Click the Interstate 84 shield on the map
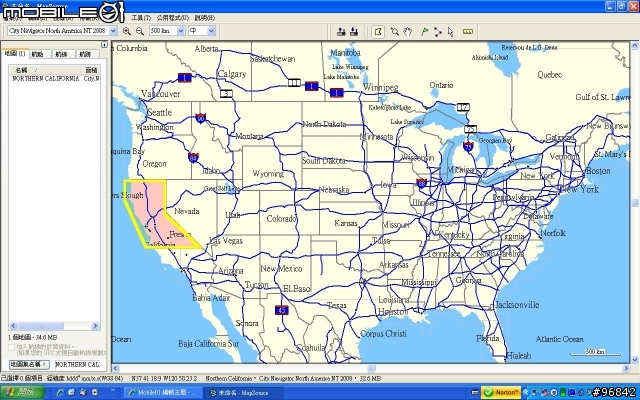The image size is (640, 400). point(193,157)
